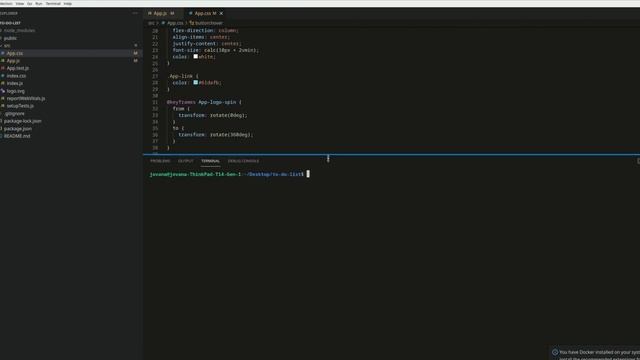This screenshot has width=640, height=360.
Task: Switch to the Problems panel tab
Action: pos(160,161)
